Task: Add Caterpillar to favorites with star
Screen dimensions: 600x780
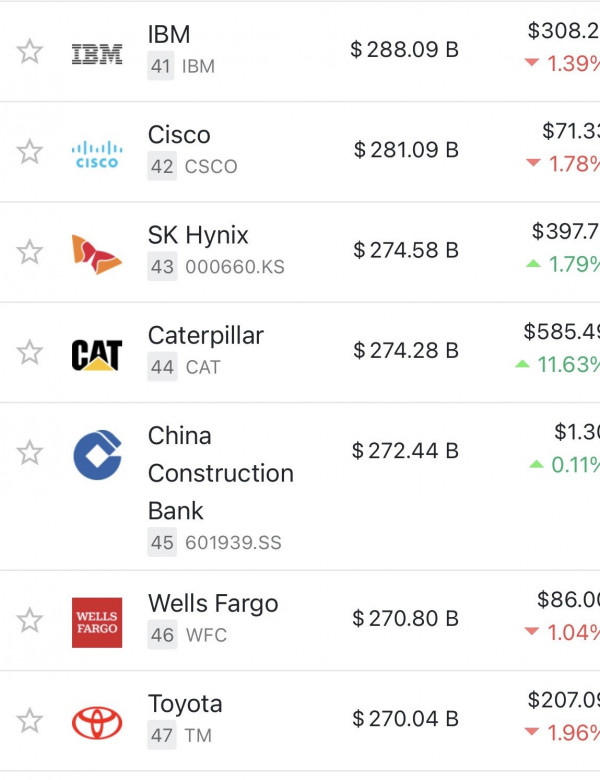Action: pos(30,353)
